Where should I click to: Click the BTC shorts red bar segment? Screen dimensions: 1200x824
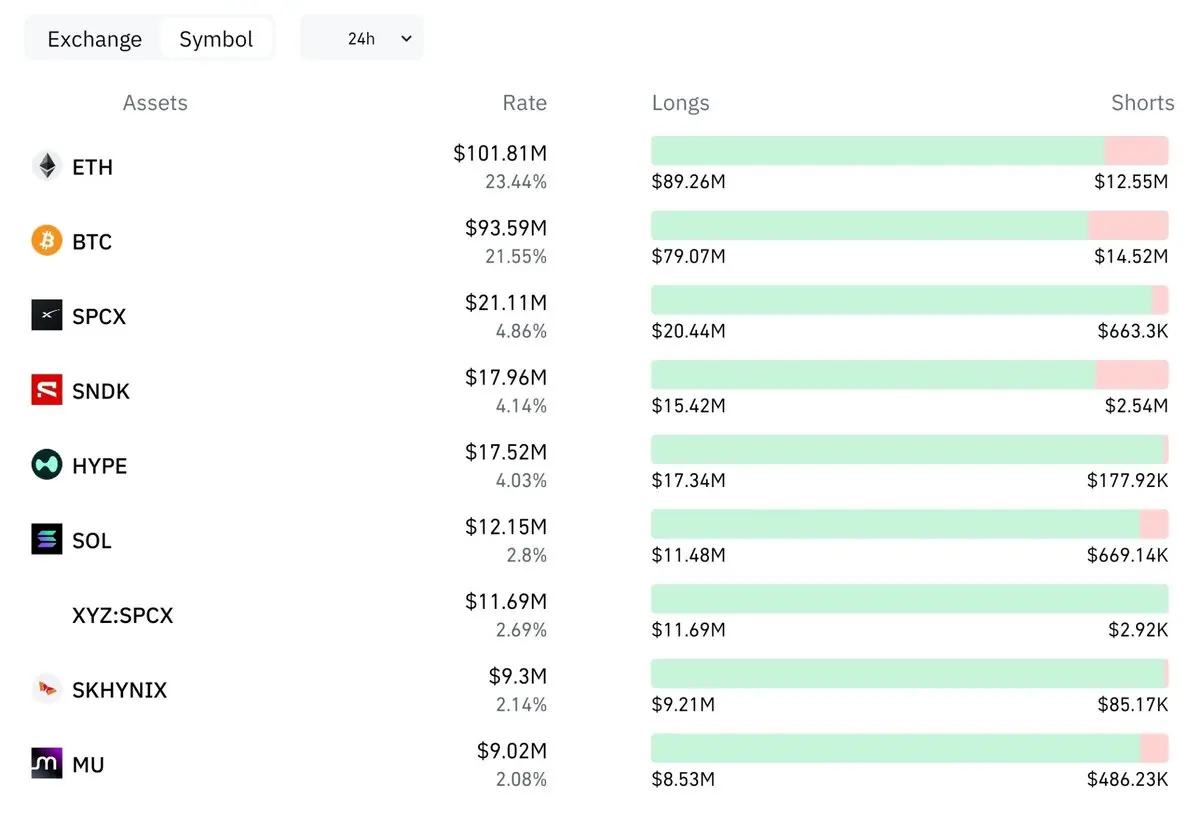coord(1128,226)
